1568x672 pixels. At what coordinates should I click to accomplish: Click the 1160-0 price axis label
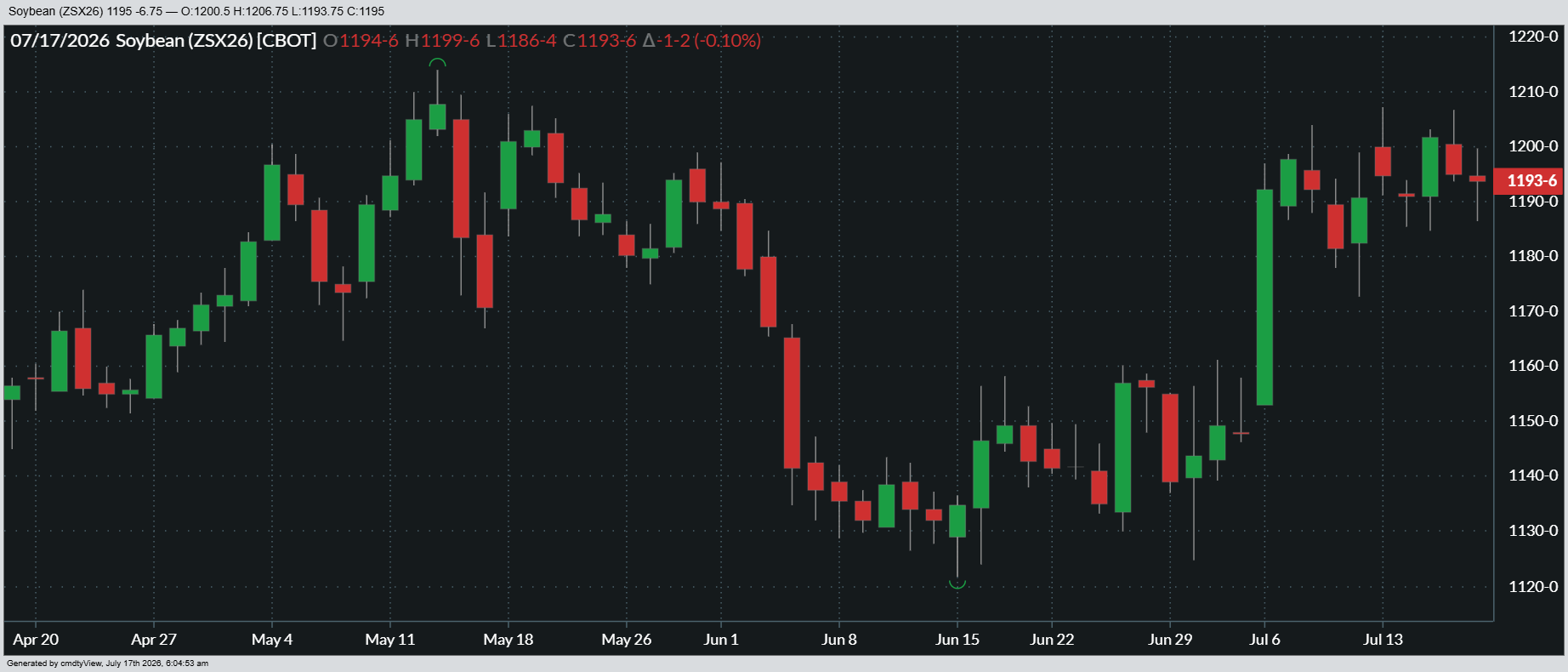[x=1533, y=366]
